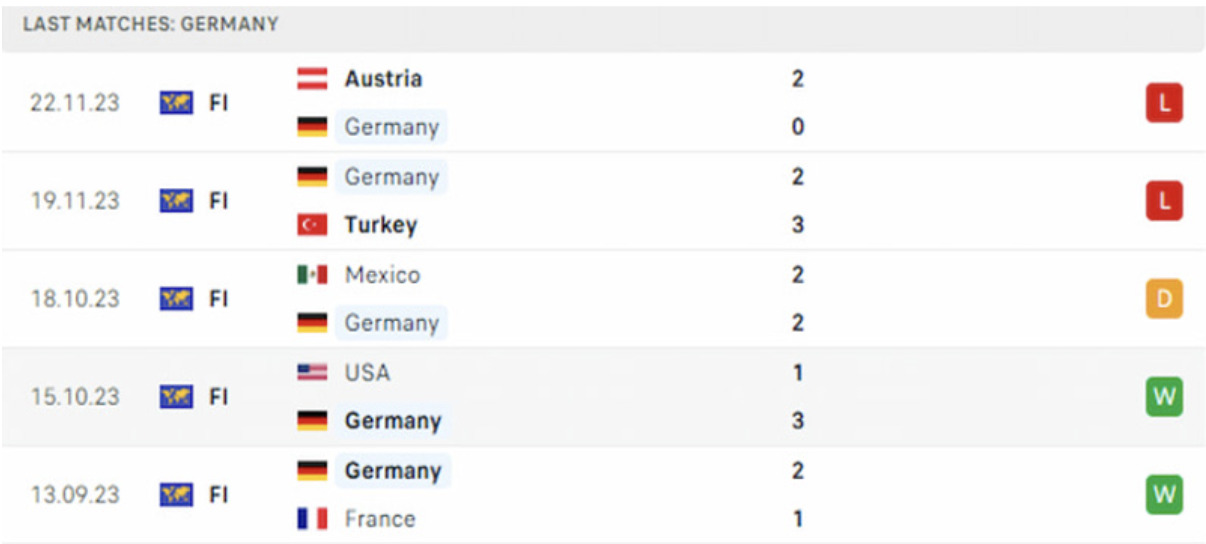1206x544 pixels.
Task: Click the world map icon beside 22.11.23
Action: click(176, 103)
